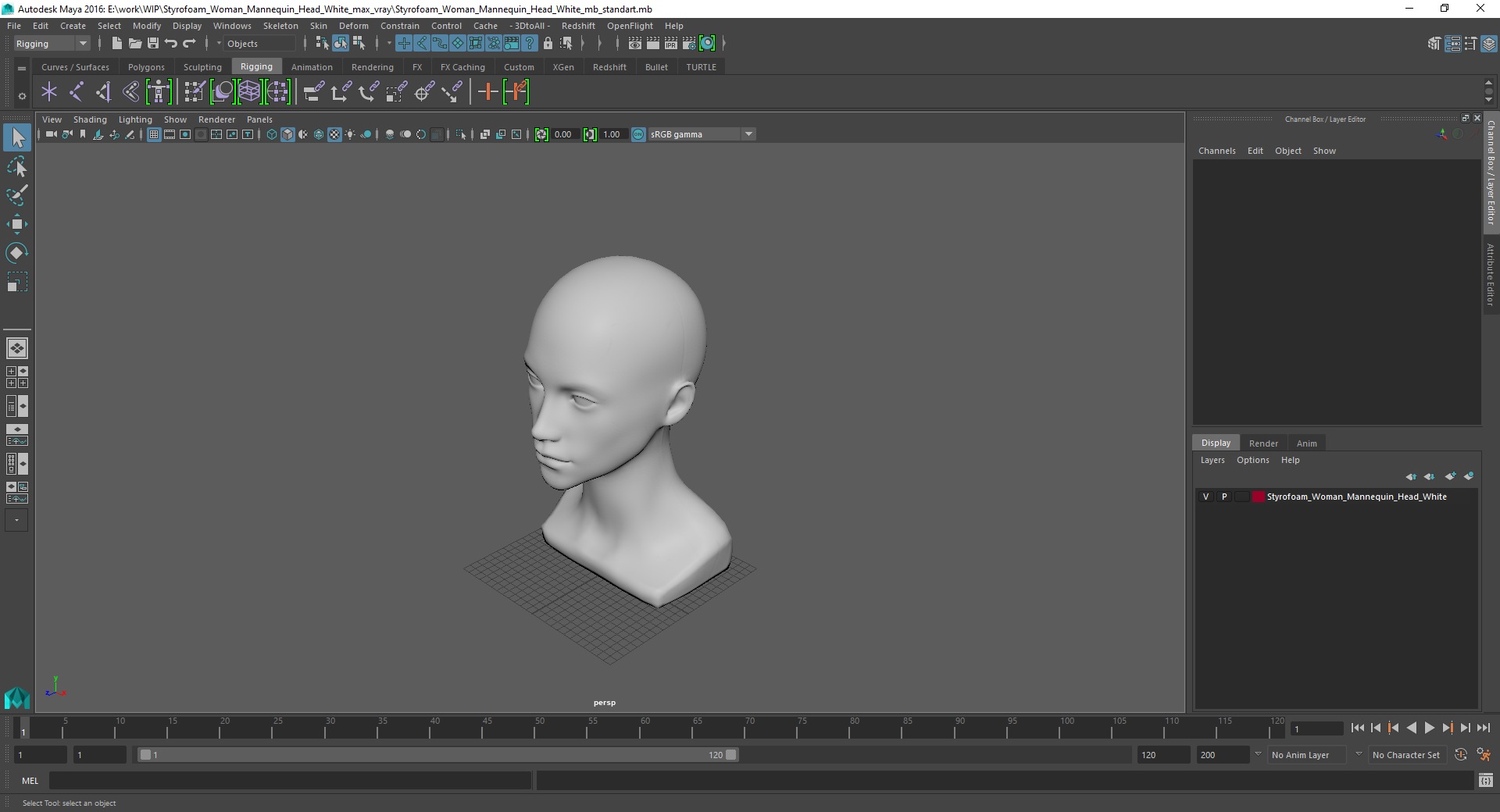
Task: Click the Undo arrow icon
Action: pyautogui.click(x=171, y=44)
